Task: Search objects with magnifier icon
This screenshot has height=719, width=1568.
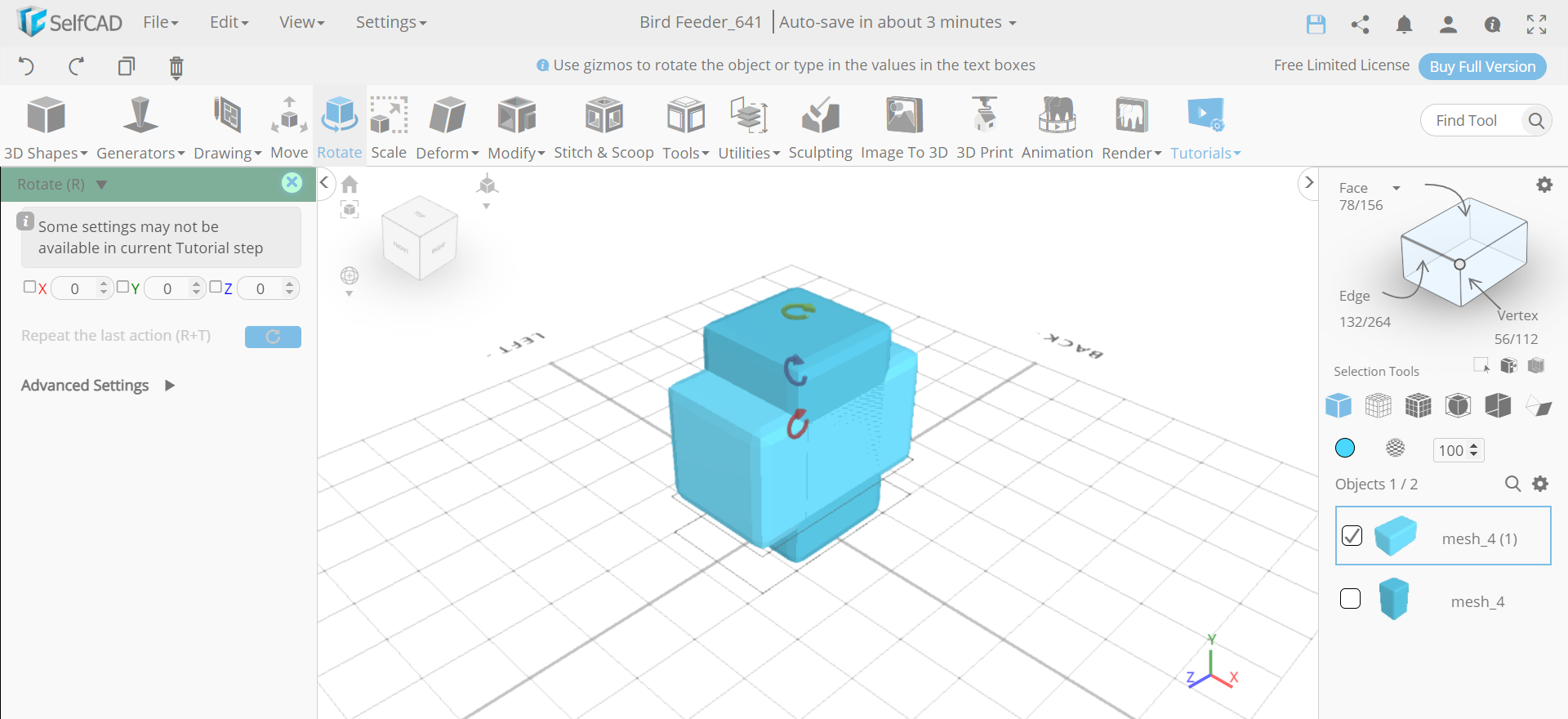Action: pyautogui.click(x=1512, y=484)
